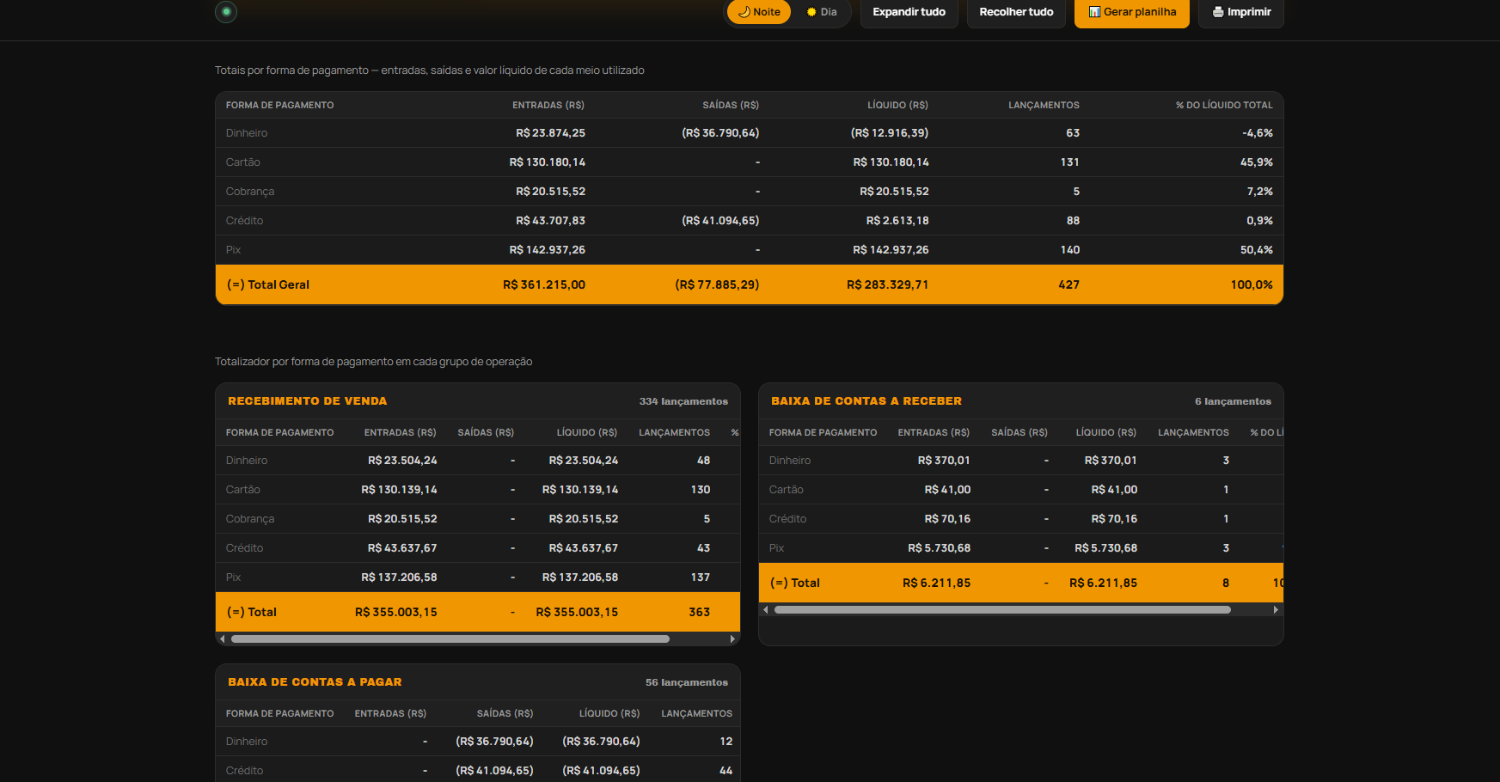Click 6 lançamentos counter
This screenshot has width=1500, height=782.
coord(1233,401)
